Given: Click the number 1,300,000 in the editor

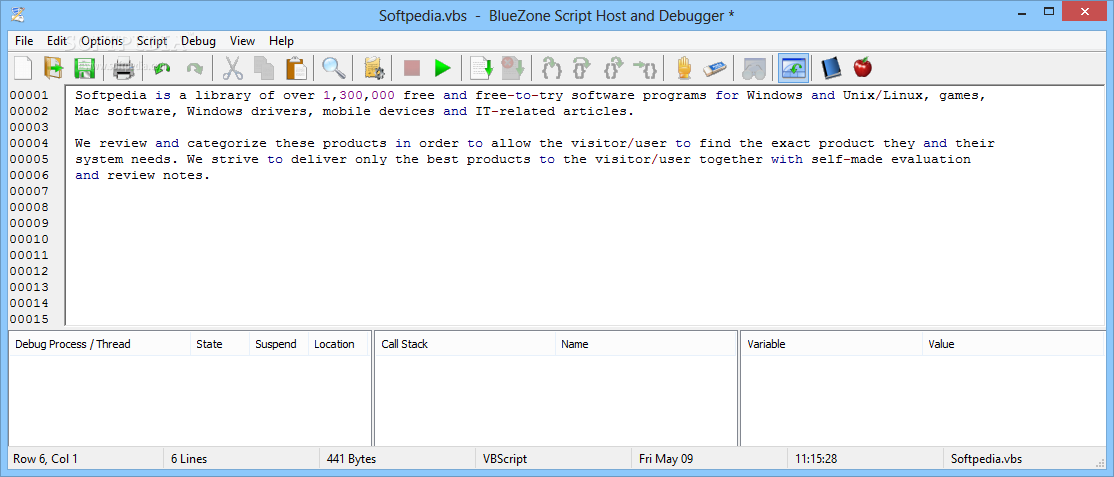Looking at the screenshot, I should click(359, 95).
